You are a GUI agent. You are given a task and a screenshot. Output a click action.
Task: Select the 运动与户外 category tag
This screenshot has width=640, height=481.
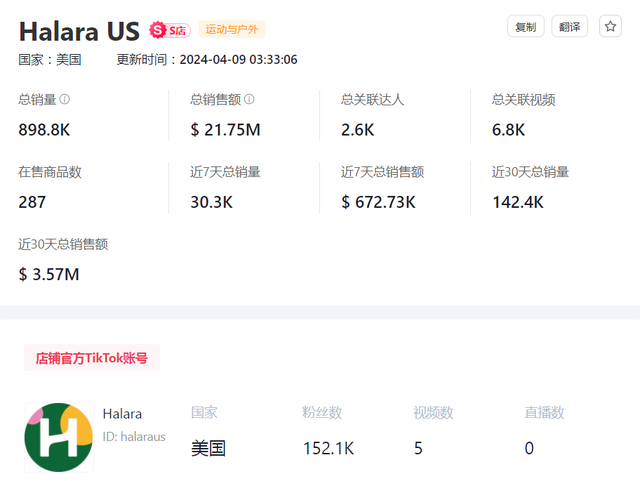click(x=232, y=29)
